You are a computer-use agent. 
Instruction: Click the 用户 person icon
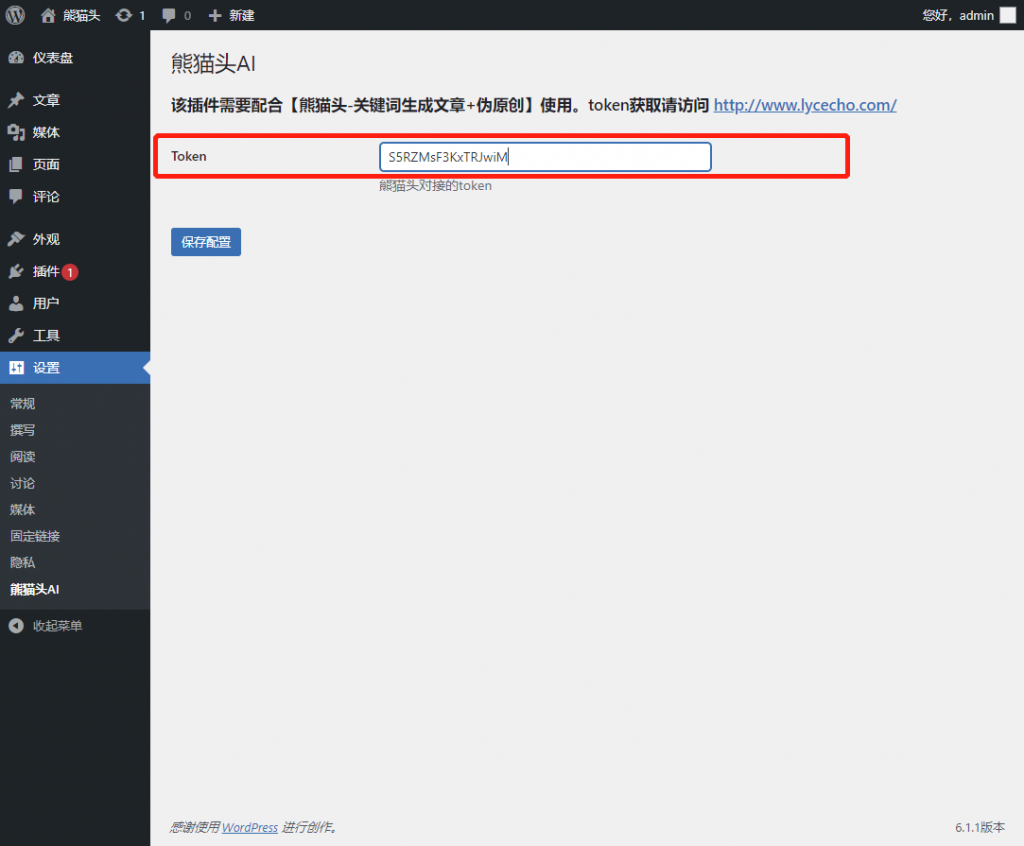tap(16, 303)
